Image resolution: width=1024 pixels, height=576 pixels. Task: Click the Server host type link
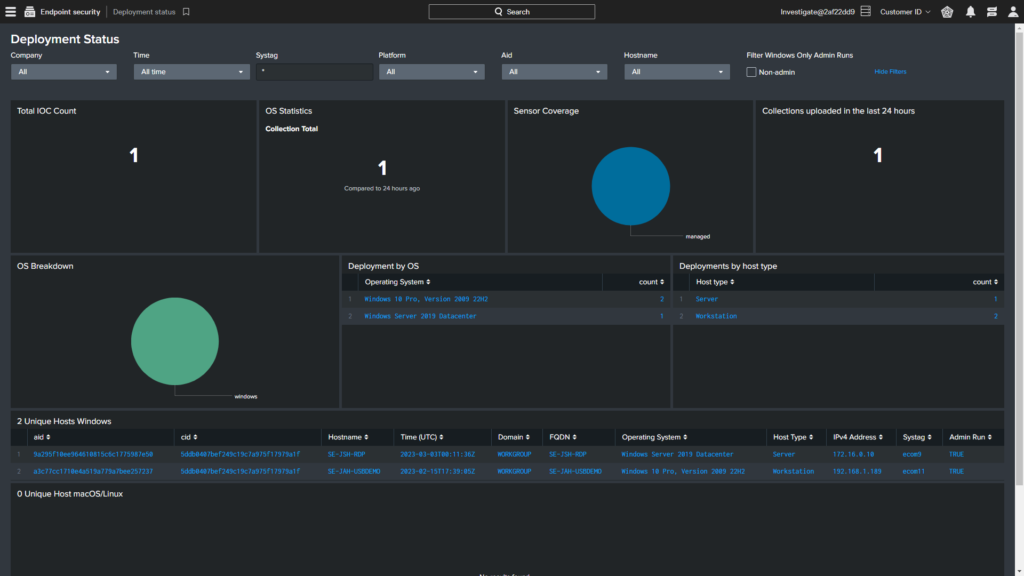[x=706, y=299]
